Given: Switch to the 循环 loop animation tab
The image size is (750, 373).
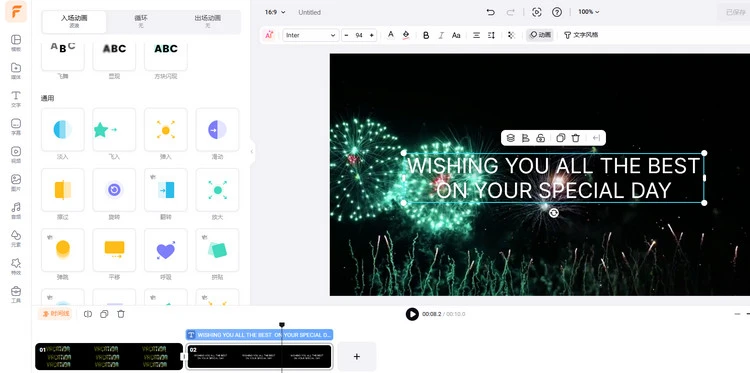Looking at the screenshot, I should [x=141, y=21].
